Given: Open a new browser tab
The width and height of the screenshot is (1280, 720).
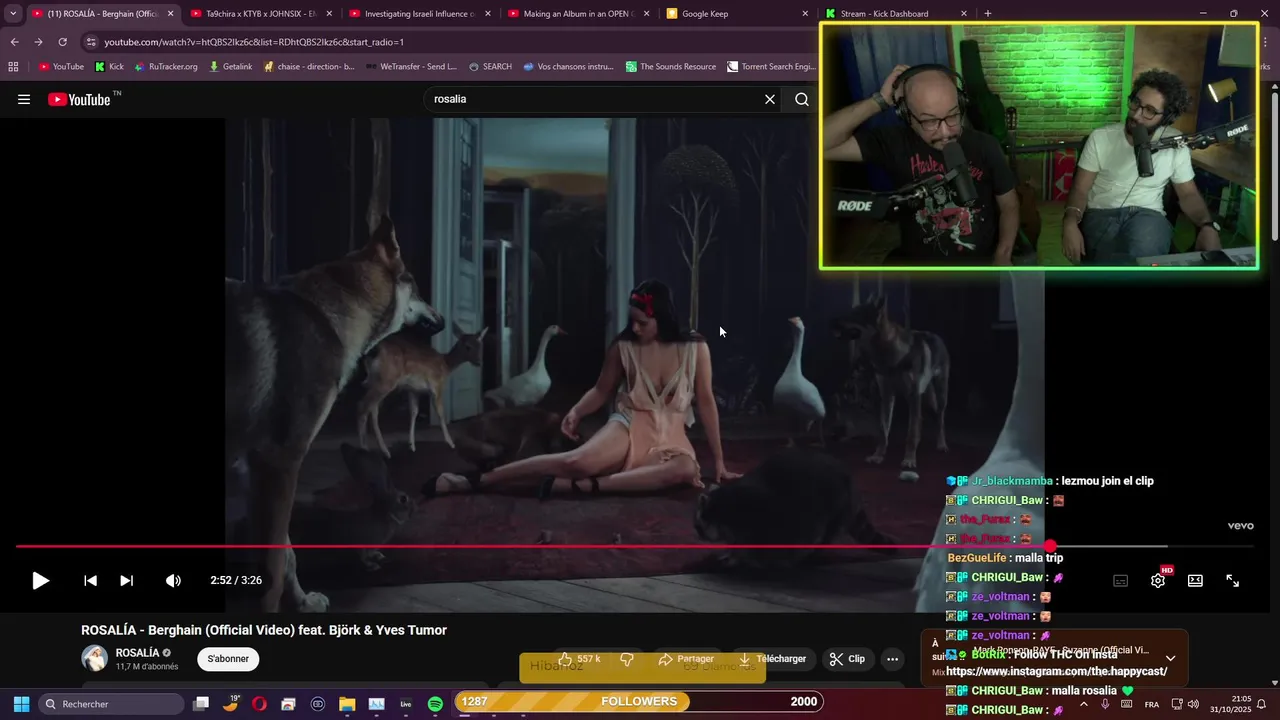Looking at the screenshot, I should pos(988,14).
